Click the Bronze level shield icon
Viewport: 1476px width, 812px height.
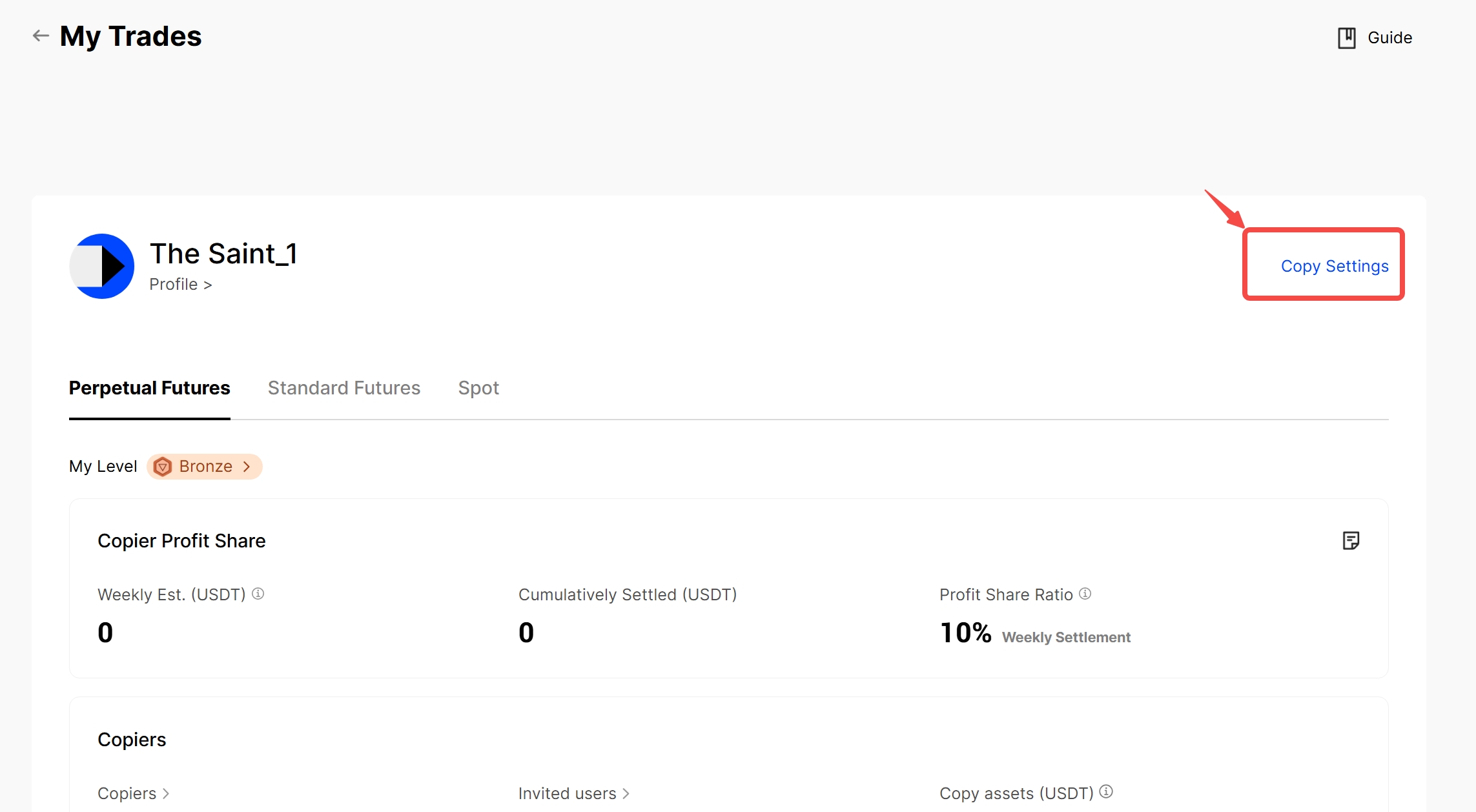[x=163, y=467]
